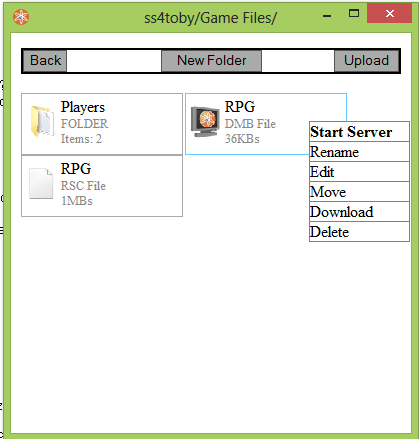Go back with the Back button

point(45,61)
